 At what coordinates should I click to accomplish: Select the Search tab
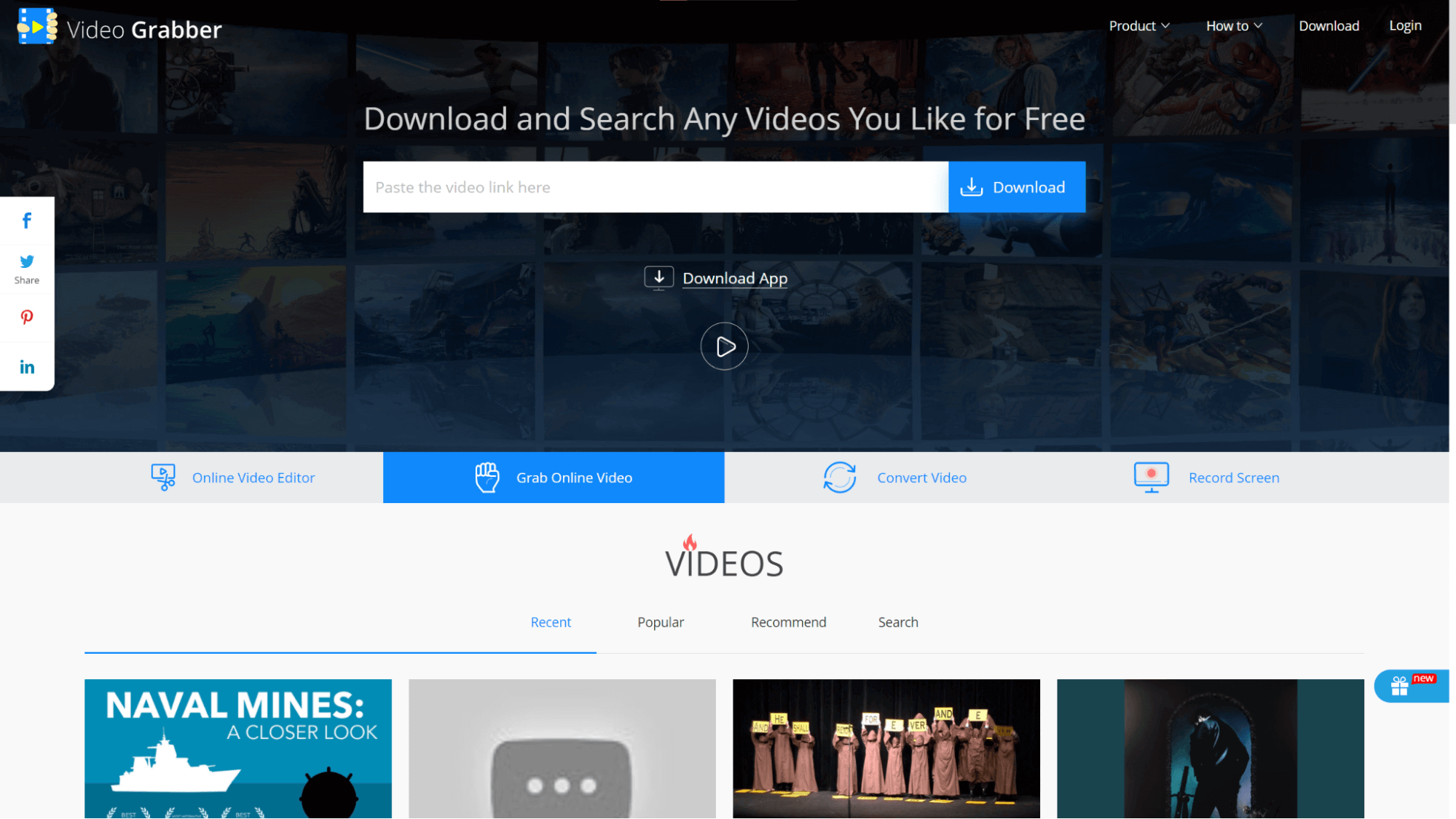(897, 622)
